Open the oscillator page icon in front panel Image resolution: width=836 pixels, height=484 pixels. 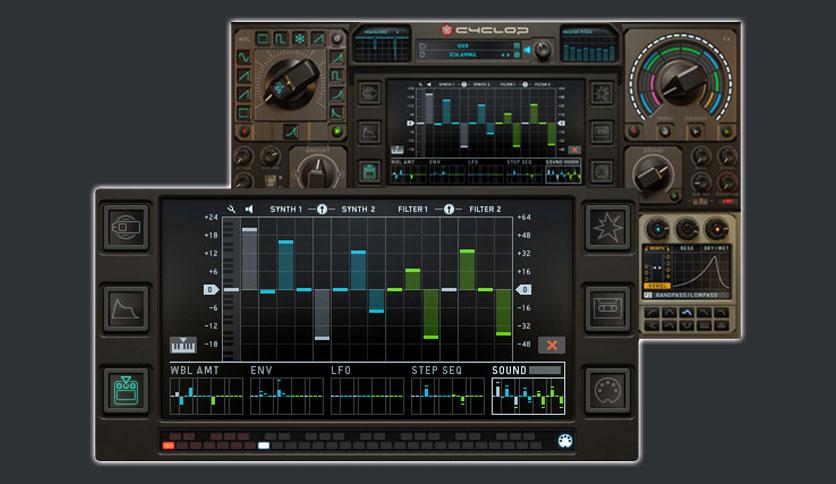(126, 227)
